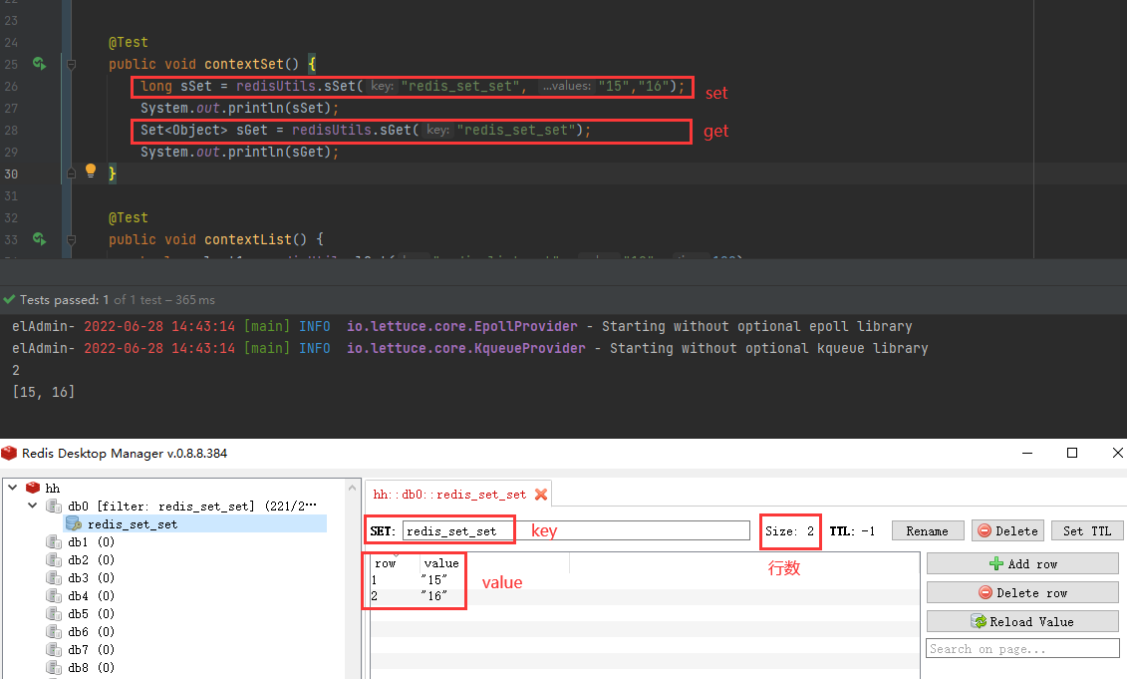Screen dimensions: 1127x680
Task: Click System.out.println(sSet) on line 27
Action: tap(239, 109)
